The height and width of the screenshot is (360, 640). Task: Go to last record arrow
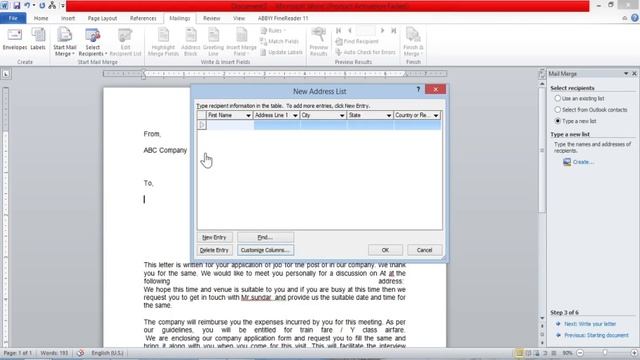[393, 31]
